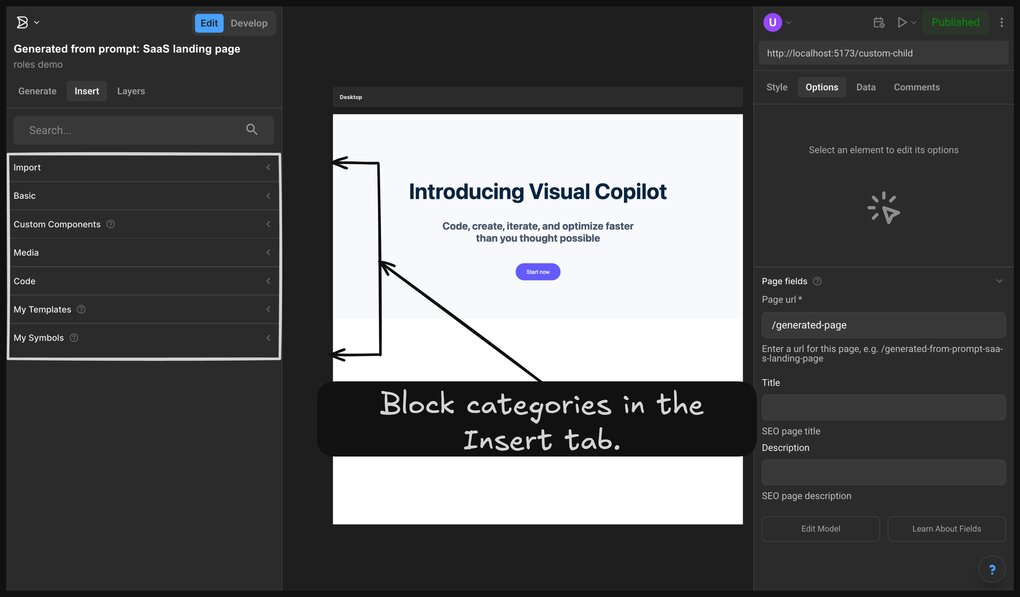Open the user avatar menu
This screenshot has width=1020, height=597.
click(x=772, y=21)
